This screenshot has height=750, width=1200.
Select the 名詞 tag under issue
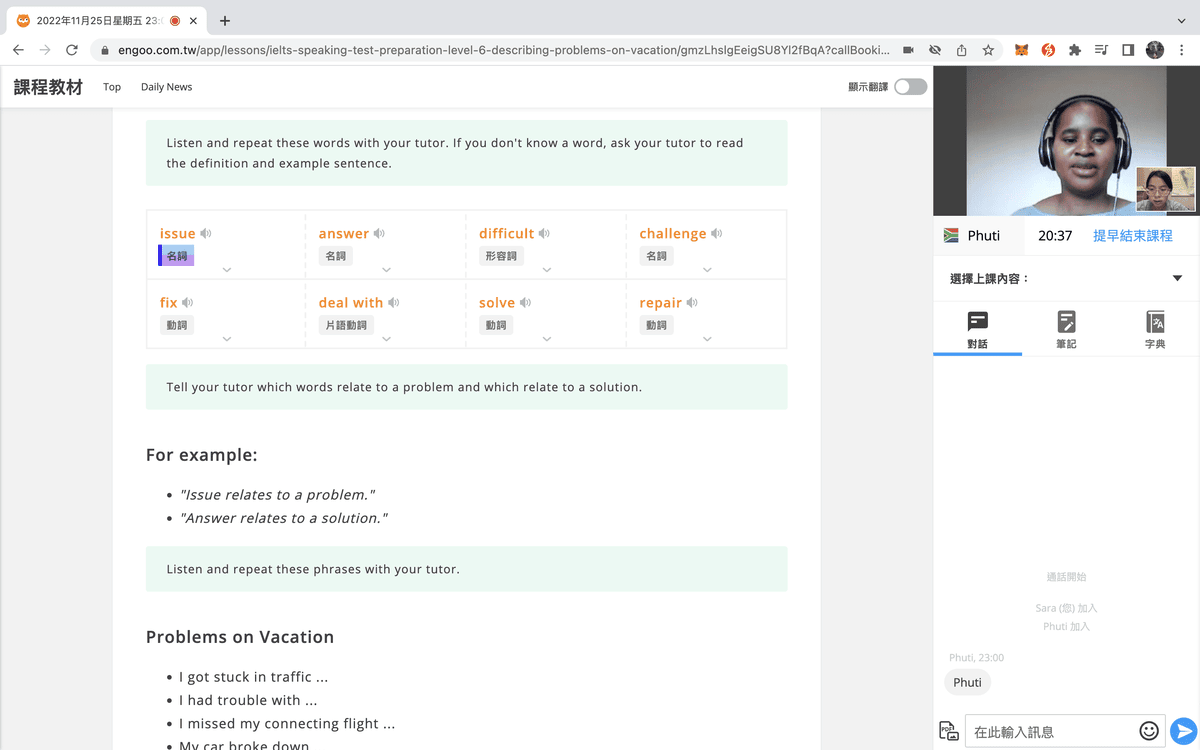[x=177, y=256]
